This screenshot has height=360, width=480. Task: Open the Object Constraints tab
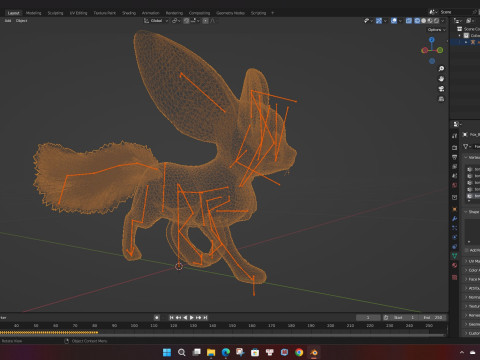pyautogui.click(x=455, y=247)
